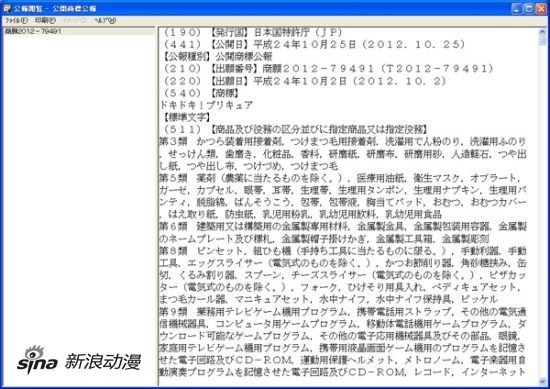Minimize the 公報閲覧 window
Screen dimensions: 550x389
coord(517,8)
